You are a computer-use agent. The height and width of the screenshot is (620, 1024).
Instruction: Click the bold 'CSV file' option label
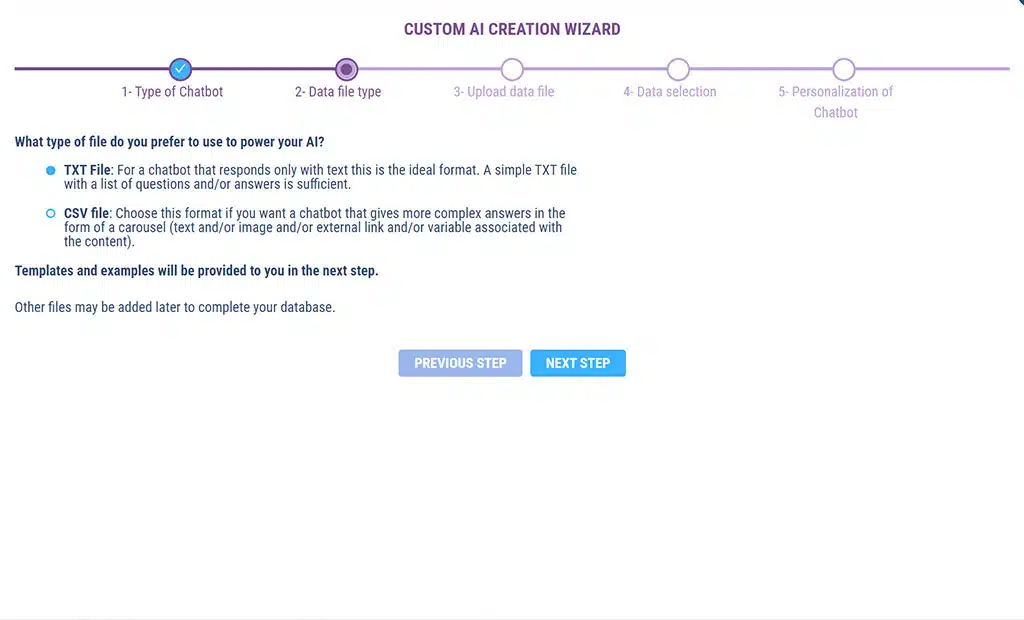pyautogui.click(x=87, y=213)
